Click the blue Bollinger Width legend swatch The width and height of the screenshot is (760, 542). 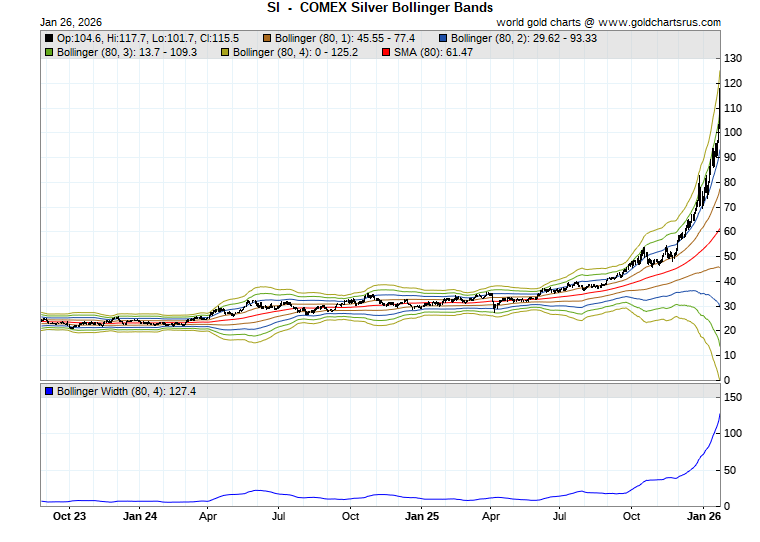click(50, 391)
